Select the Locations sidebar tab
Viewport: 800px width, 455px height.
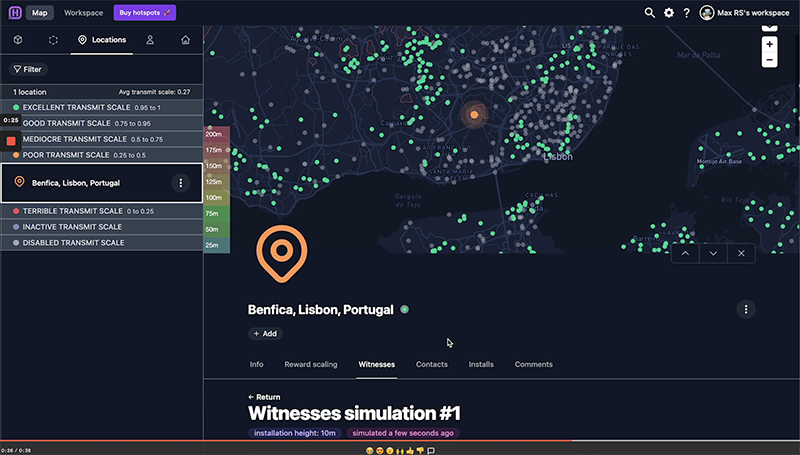point(102,40)
